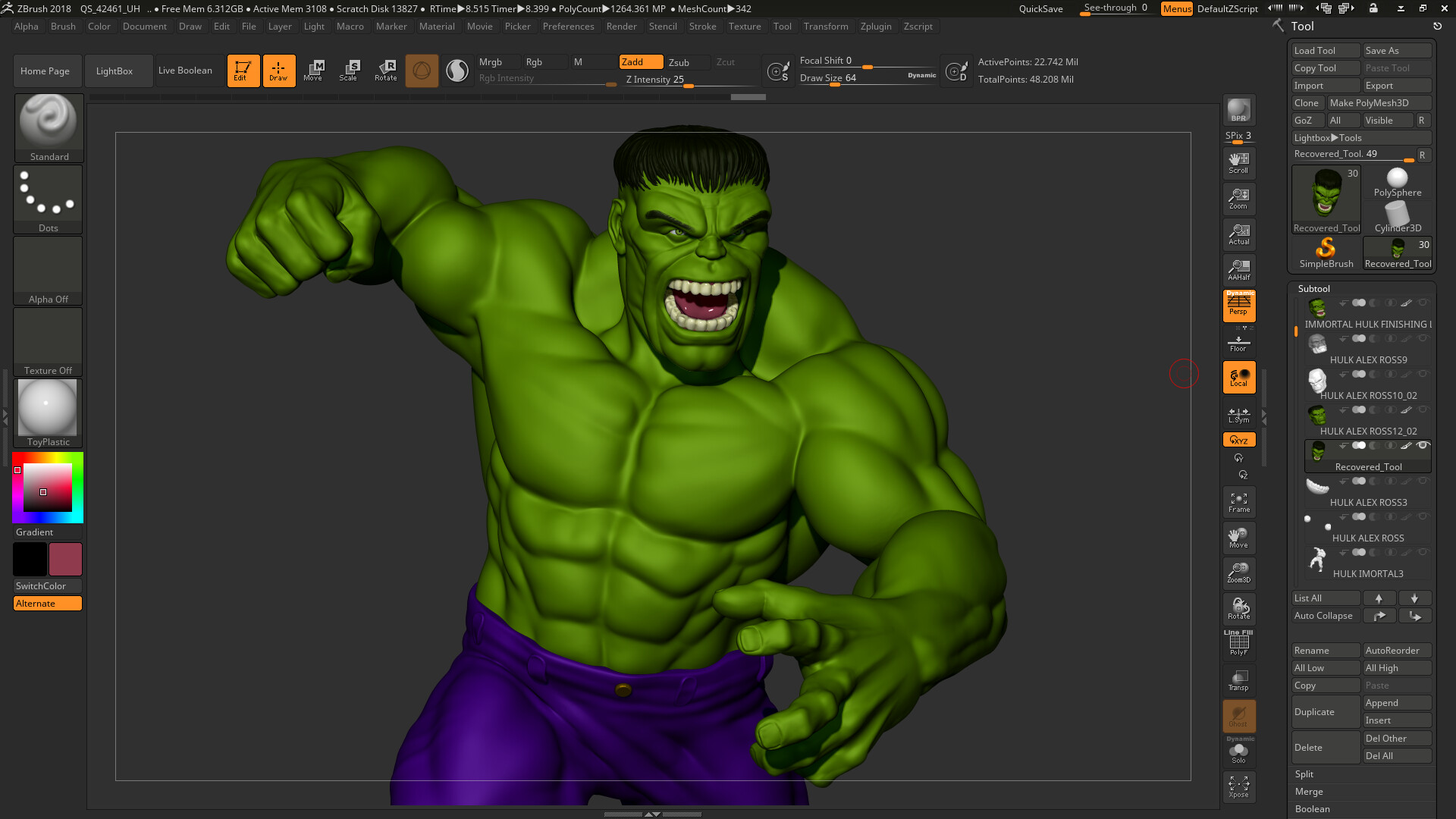Select the Zoom3D icon on right shelf
Image resolution: width=1456 pixels, height=819 pixels.
click(1238, 573)
